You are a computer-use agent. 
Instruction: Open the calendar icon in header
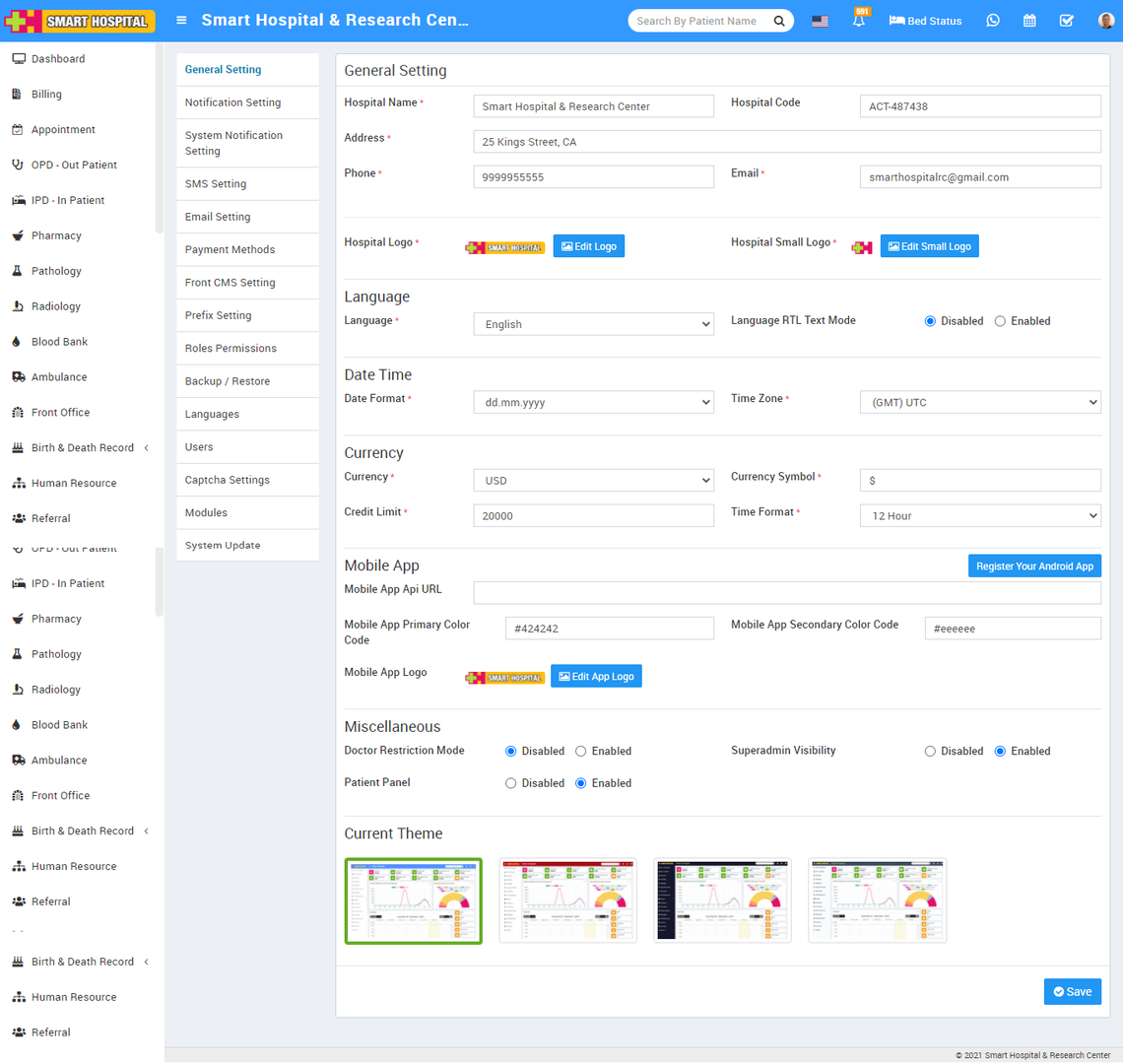click(1029, 21)
